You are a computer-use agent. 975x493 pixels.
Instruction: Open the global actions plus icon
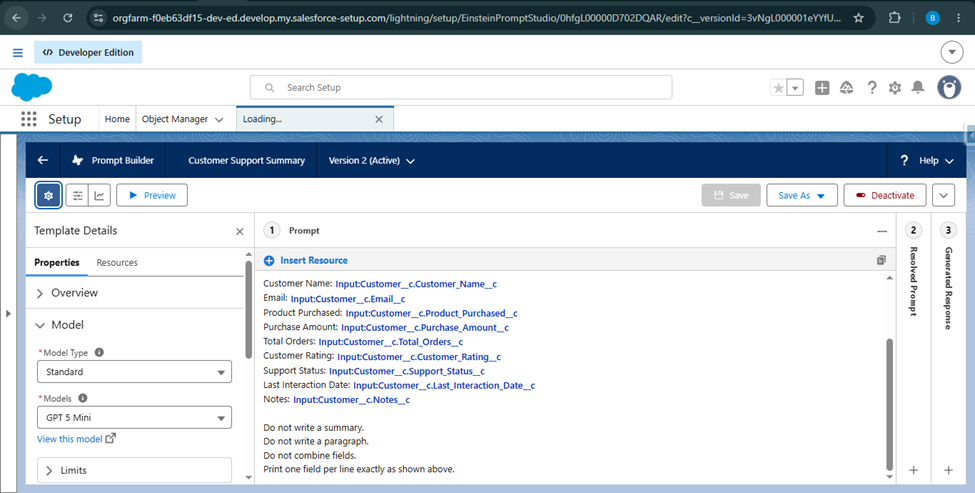pos(822,88)
